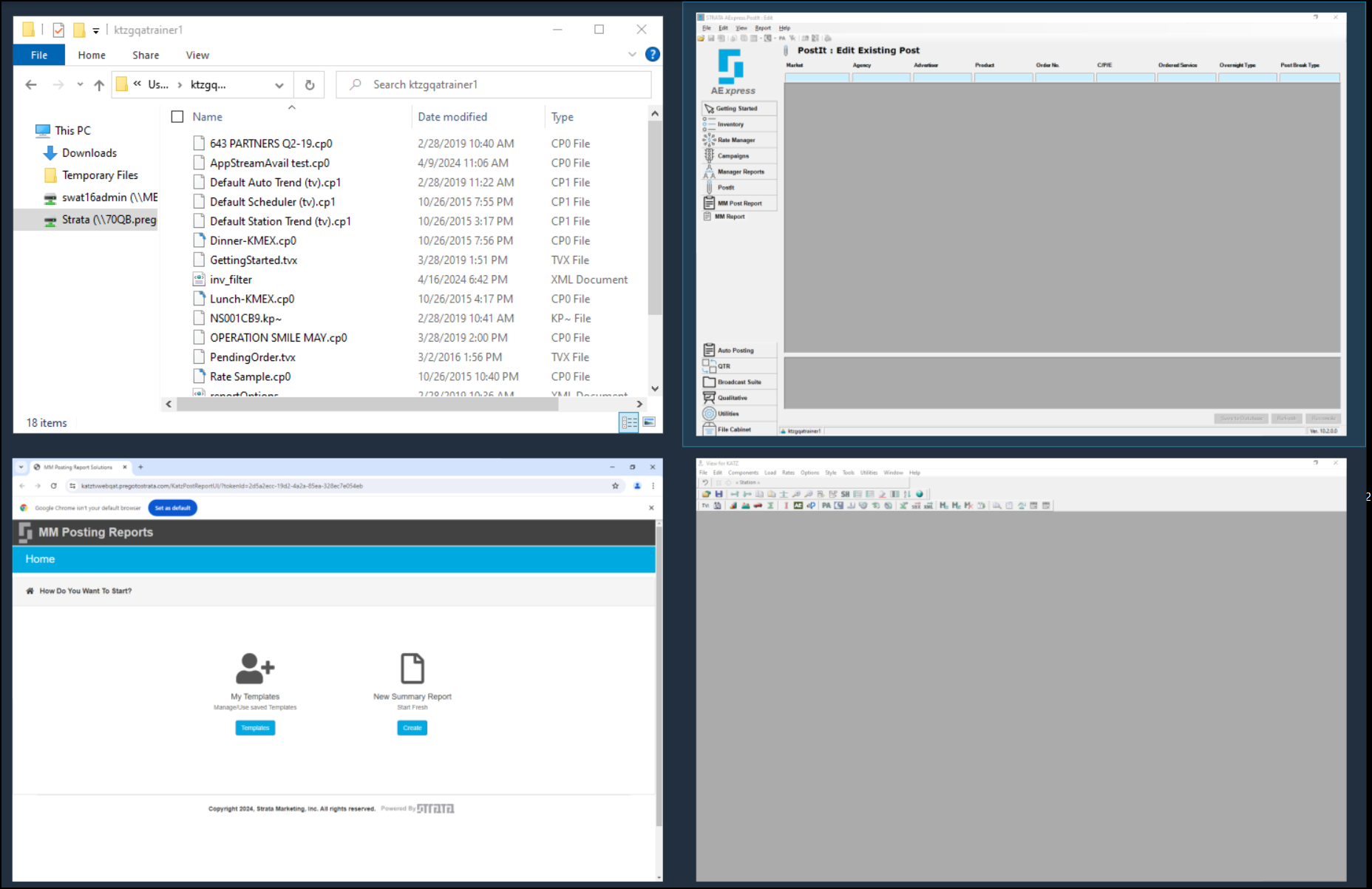Expand the address bar dropdown in Explorer
1372x889 pixels.
279,84
